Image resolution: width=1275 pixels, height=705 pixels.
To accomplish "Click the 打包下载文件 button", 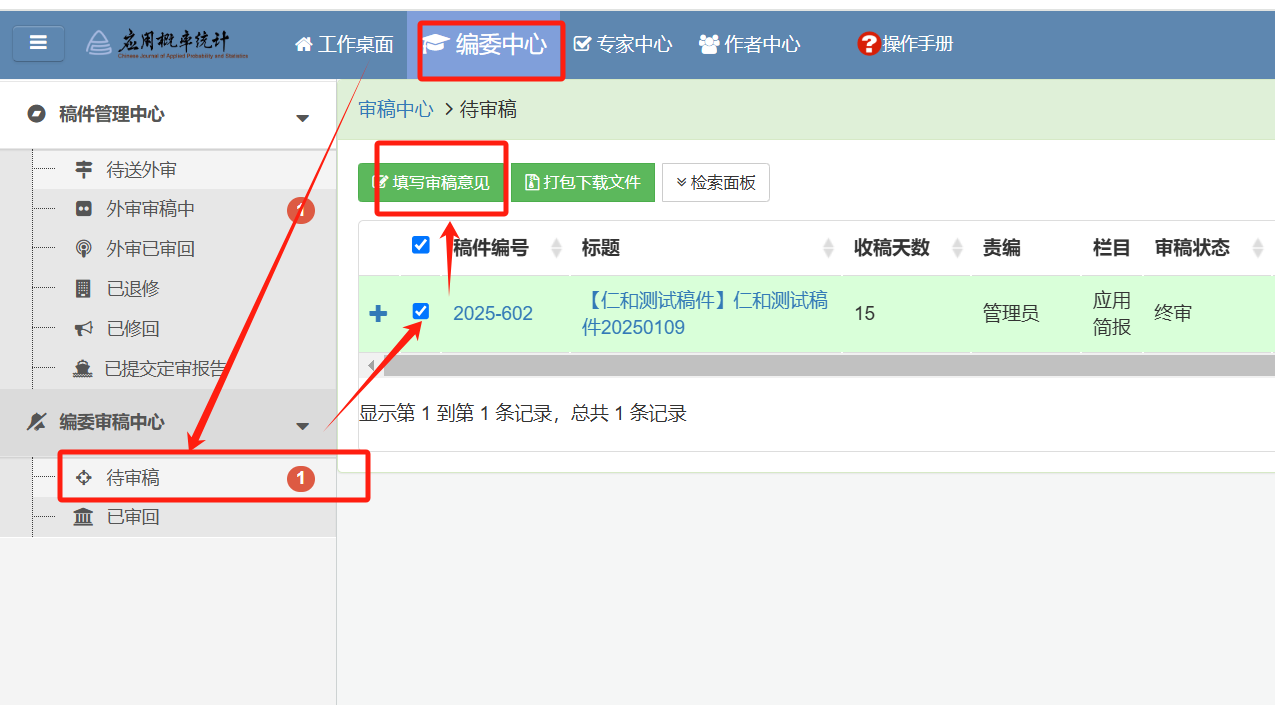I will point(583,182).
